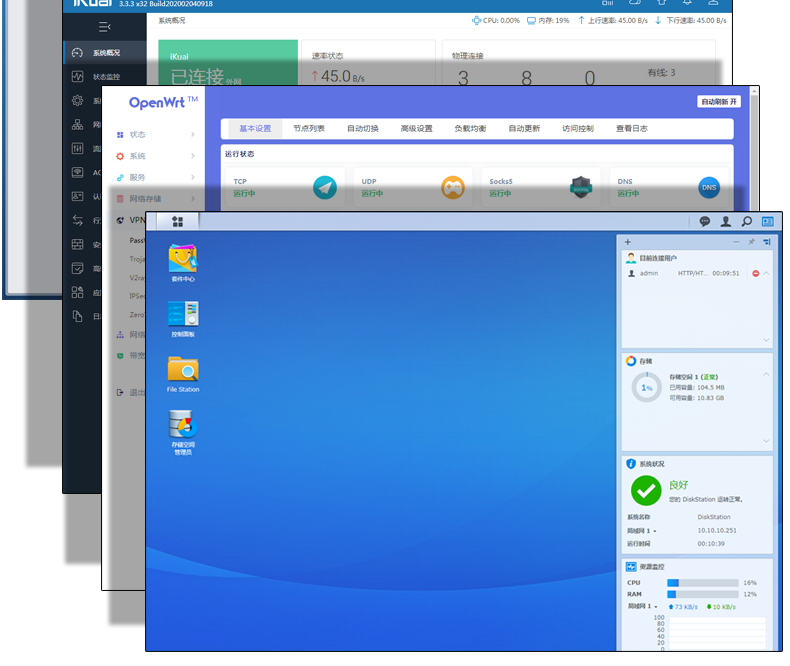This screenshot has width=790, height=666.
Task: Click the iKuai 已连接 green status card
Action: pos(228,63)
